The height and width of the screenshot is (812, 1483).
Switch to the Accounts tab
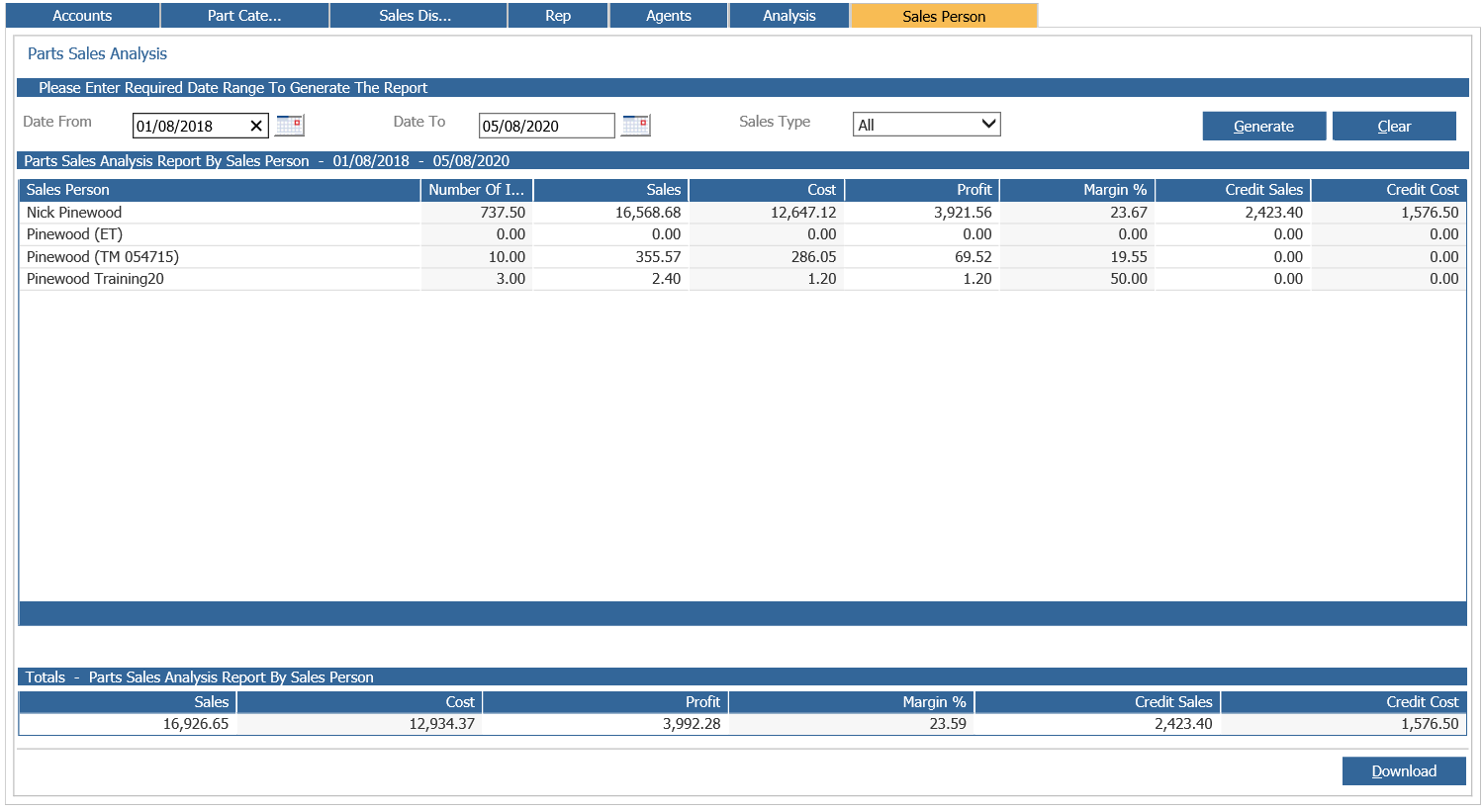(x=81, y=16)
